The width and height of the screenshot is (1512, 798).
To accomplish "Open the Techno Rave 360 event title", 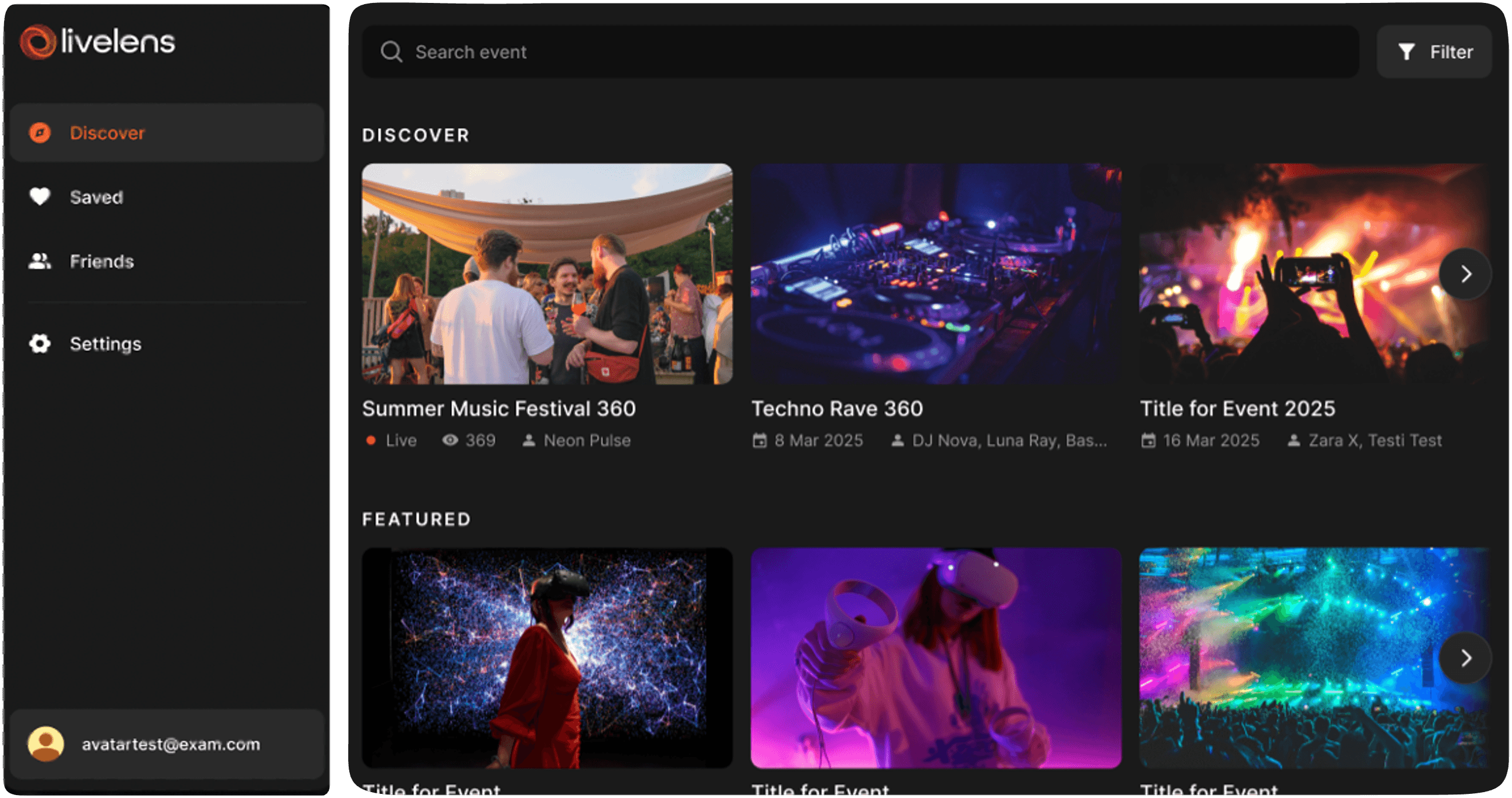I will (x=837, y=409).
